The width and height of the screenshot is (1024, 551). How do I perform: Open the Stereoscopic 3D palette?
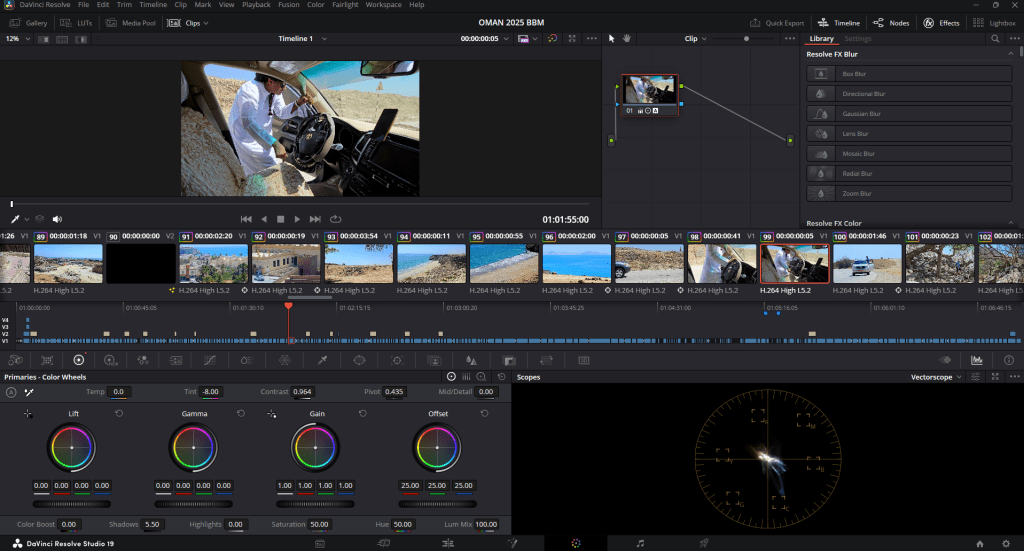[584, 360]
